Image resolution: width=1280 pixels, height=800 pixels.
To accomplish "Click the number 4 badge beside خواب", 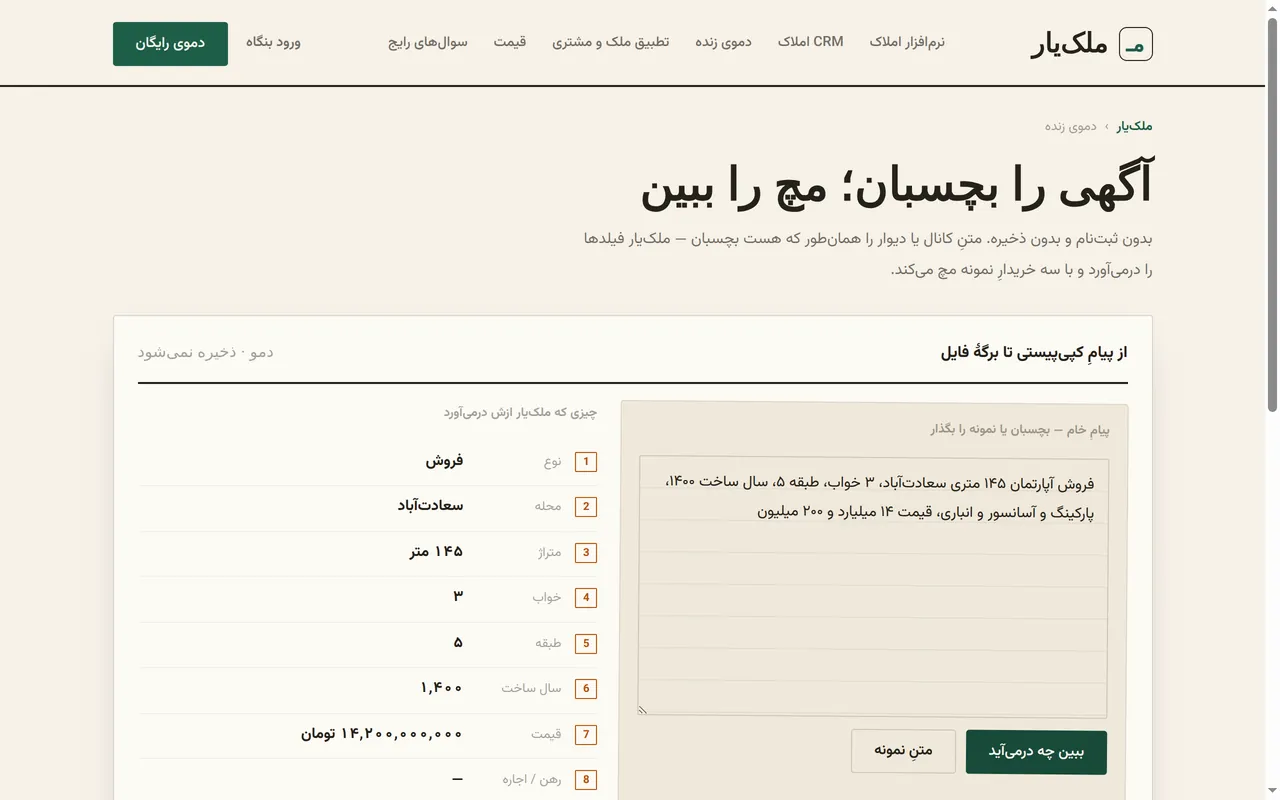I will click(586, 598).
